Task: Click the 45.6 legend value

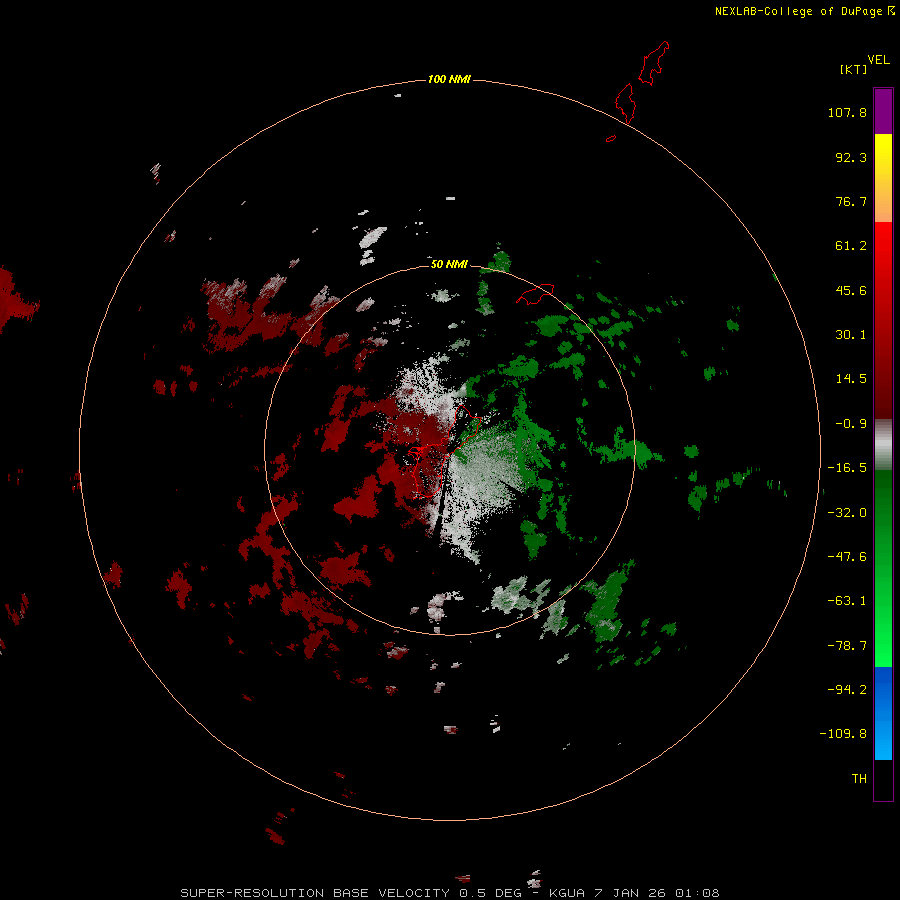Action: (x=851, y=290)
